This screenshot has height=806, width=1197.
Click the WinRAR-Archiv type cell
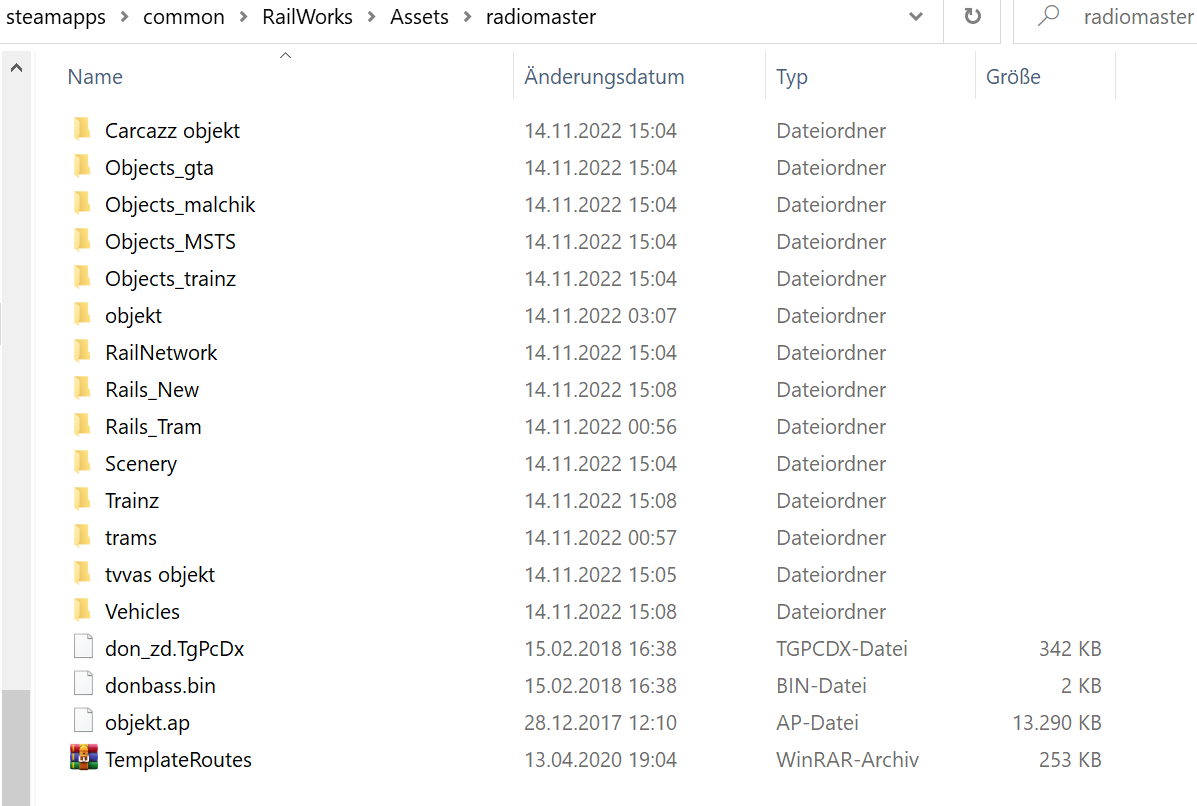tap(847, 759)
